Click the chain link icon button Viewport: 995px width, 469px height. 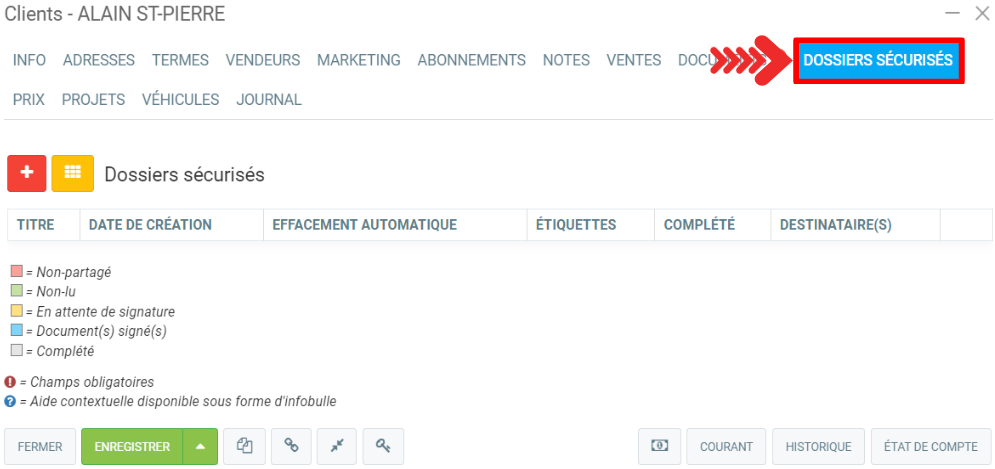[291, 446]
